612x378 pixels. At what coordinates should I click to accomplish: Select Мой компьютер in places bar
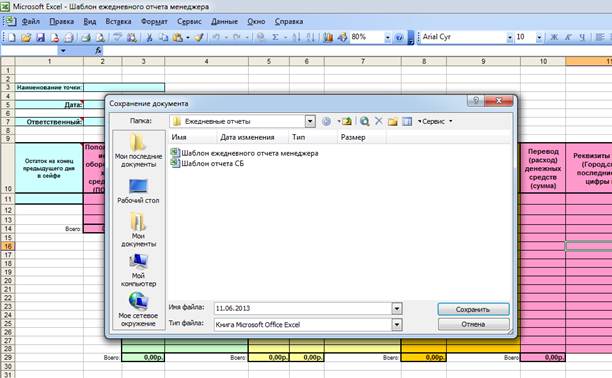(x=138, y=270)
